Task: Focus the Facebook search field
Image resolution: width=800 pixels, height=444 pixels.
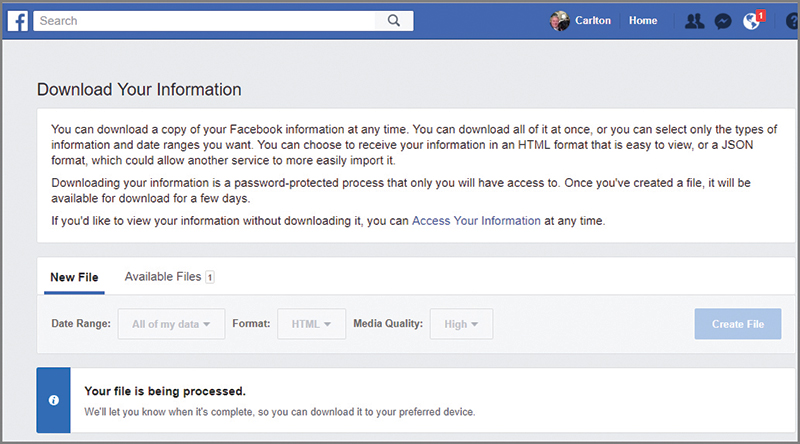Action: click(205, 20)
